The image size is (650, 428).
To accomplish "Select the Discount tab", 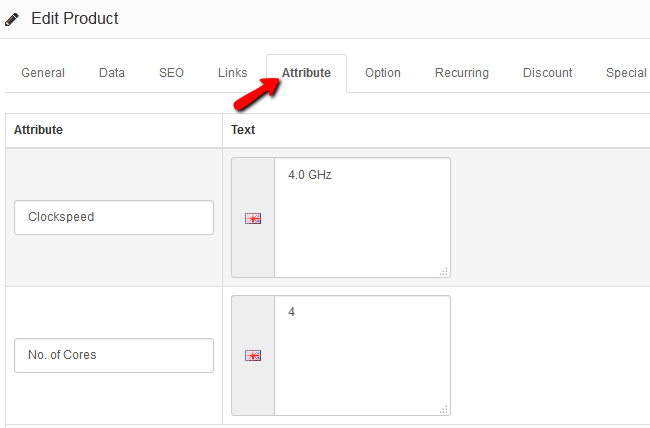I will point(548,73).
